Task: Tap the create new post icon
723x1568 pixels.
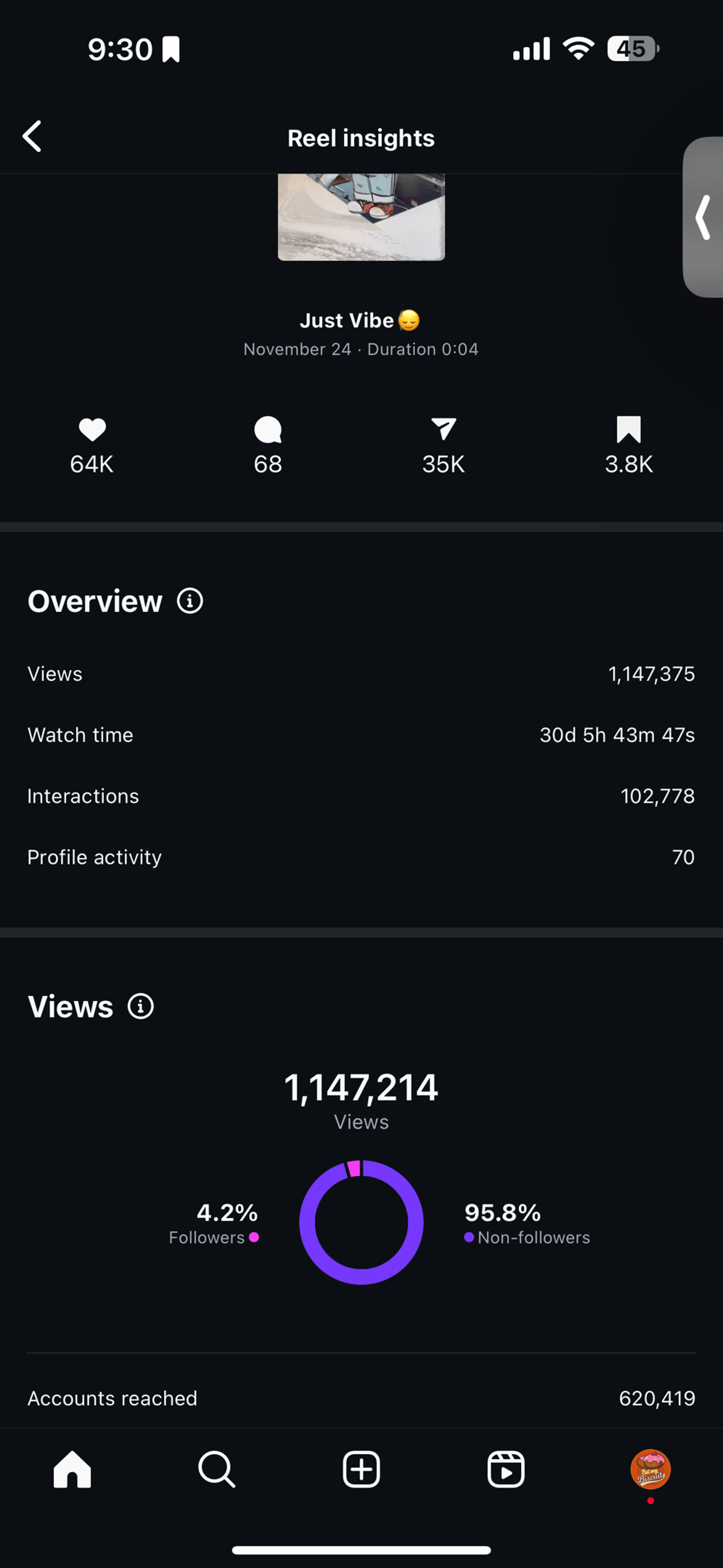Action: pyautogui.click(x=361, y=1469)
